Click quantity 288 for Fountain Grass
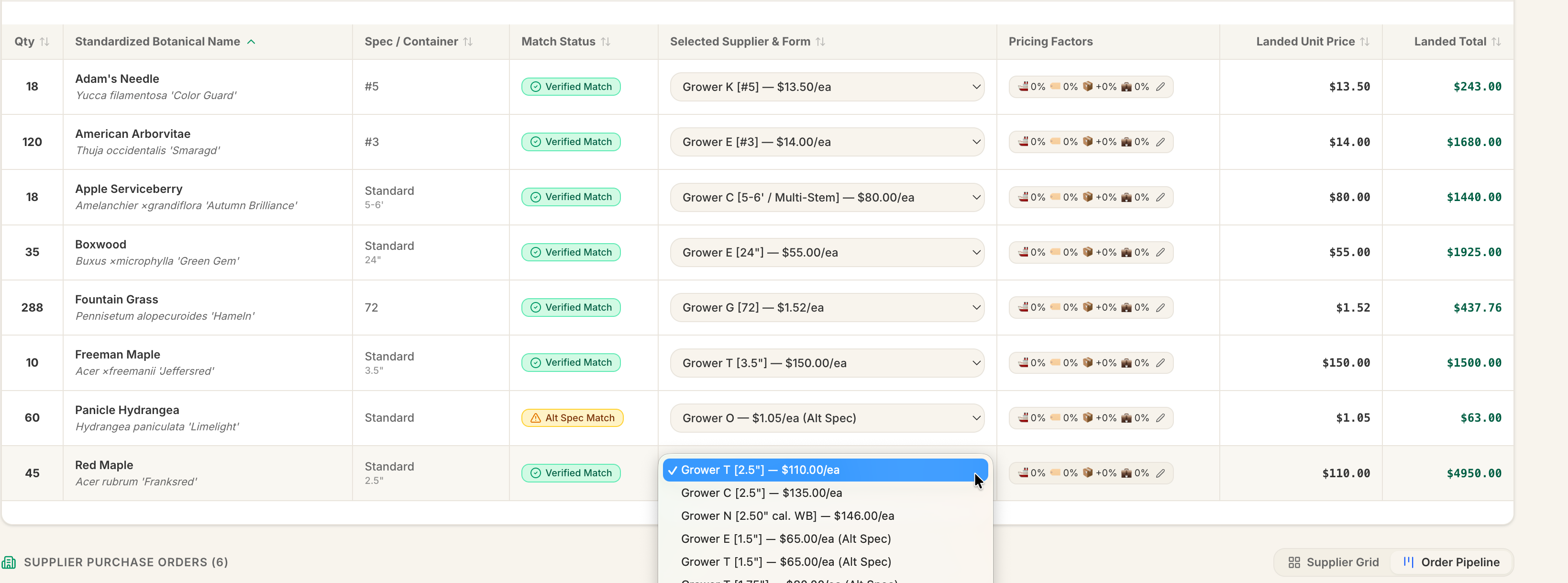1568x583 pixels. pos(32,308)
